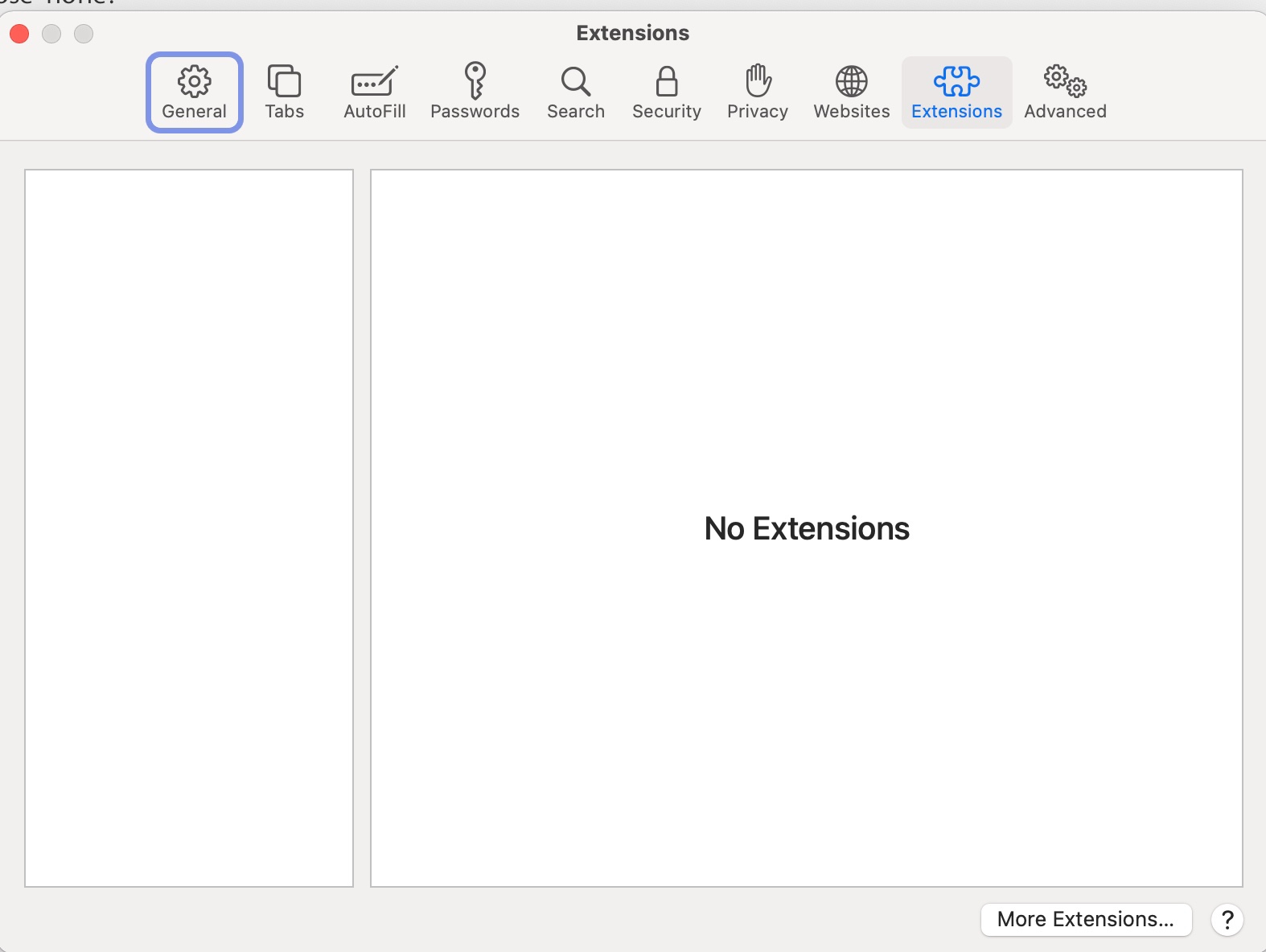
Task: Click the "Websites" tab label text
Action: pyautogui.click(x=851, y=112)
